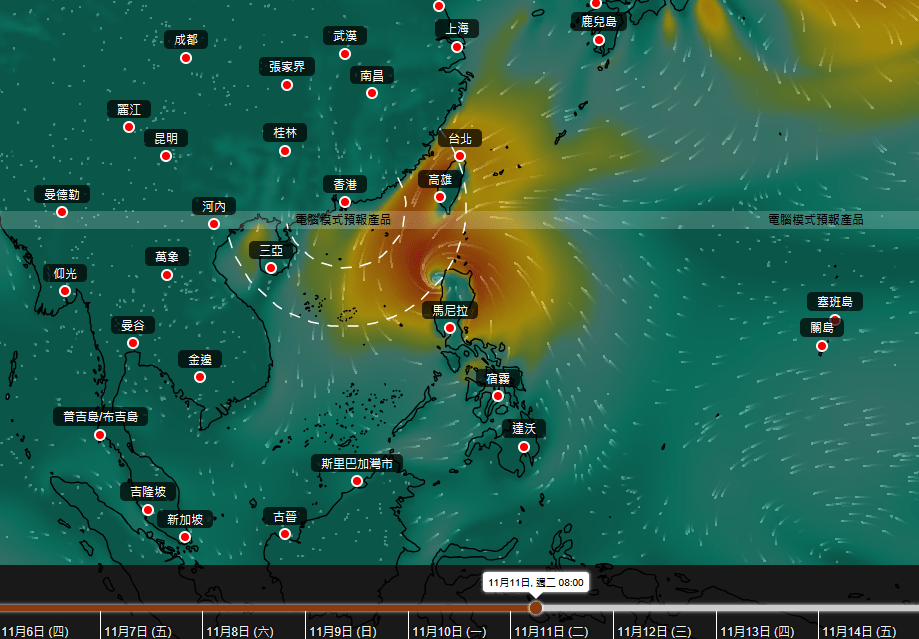Click the red dot marker for 香港

345,202
